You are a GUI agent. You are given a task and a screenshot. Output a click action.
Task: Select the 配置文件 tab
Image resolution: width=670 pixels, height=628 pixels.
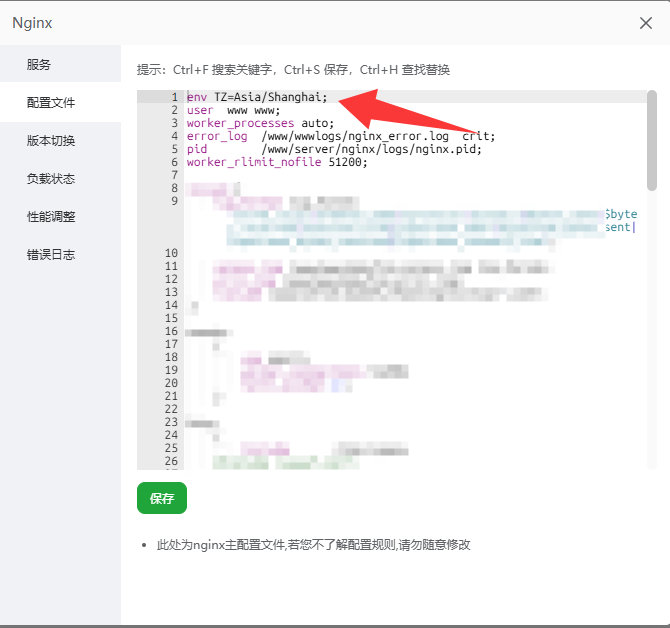(51, 103)
